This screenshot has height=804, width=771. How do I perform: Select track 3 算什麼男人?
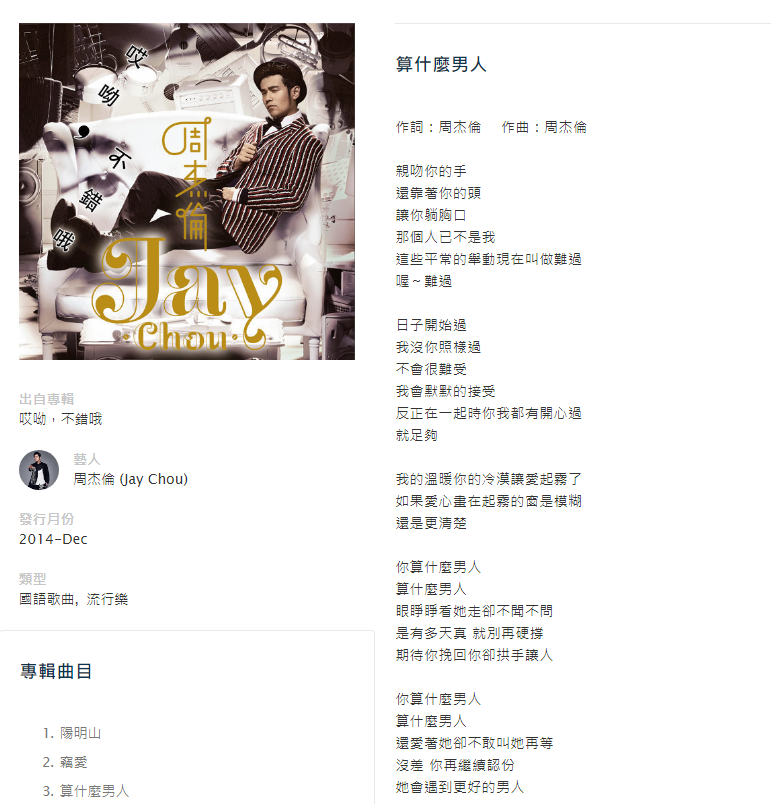[x=94, y=791]
